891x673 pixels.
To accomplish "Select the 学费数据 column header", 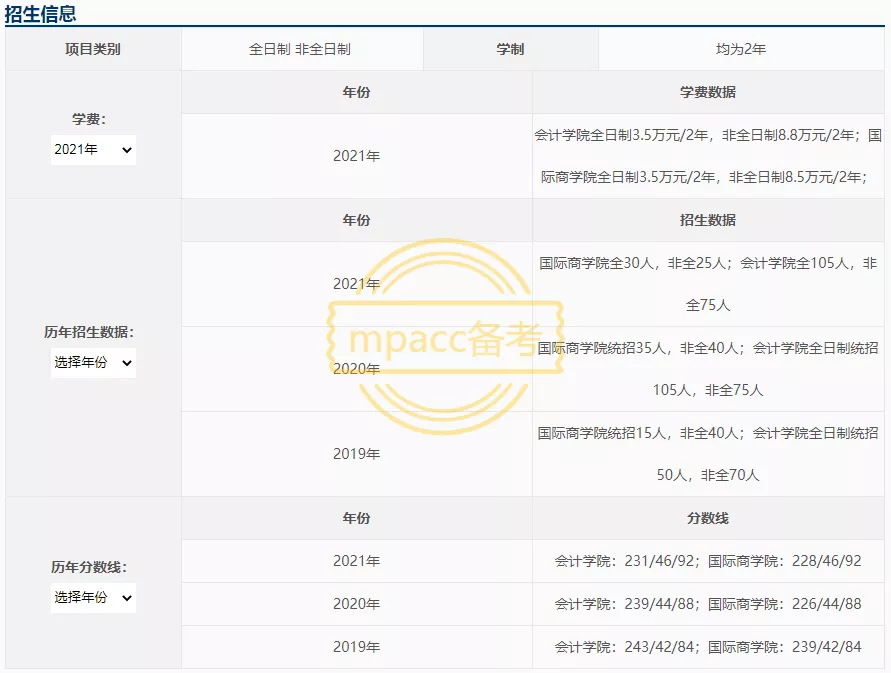I will click(x=709, y=92).
